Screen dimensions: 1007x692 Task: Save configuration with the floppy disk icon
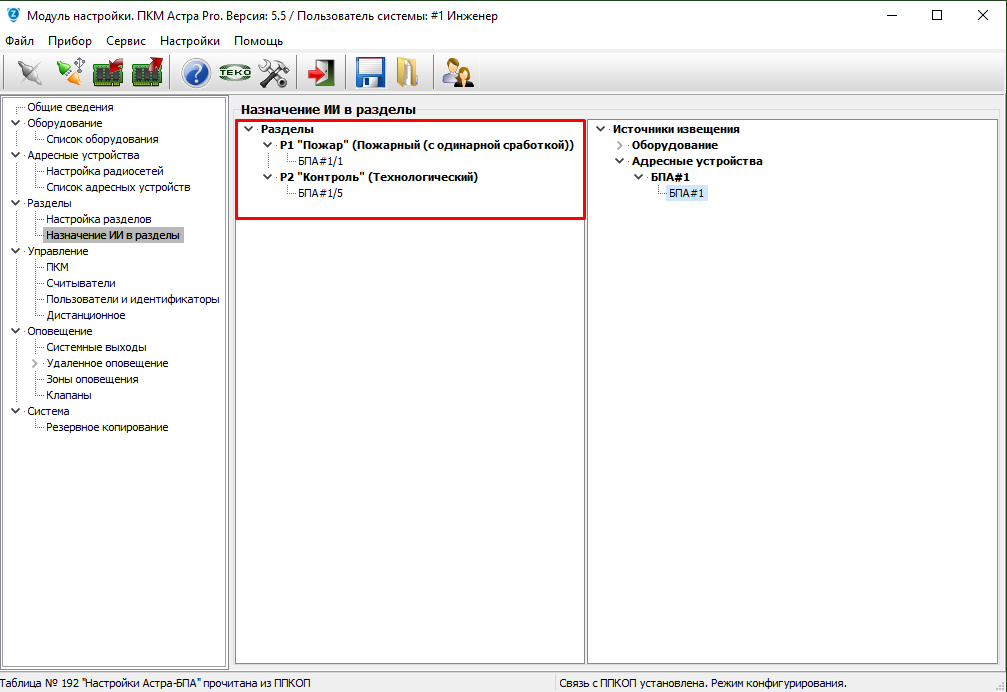click(x=370, y=72)
